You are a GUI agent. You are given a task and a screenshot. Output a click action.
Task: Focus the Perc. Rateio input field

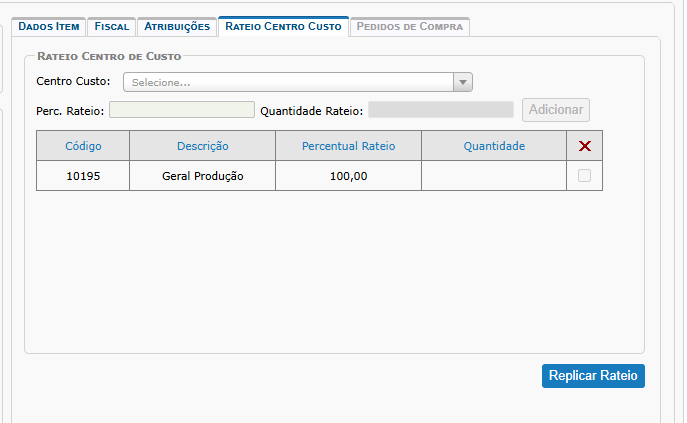pos(182,110)
